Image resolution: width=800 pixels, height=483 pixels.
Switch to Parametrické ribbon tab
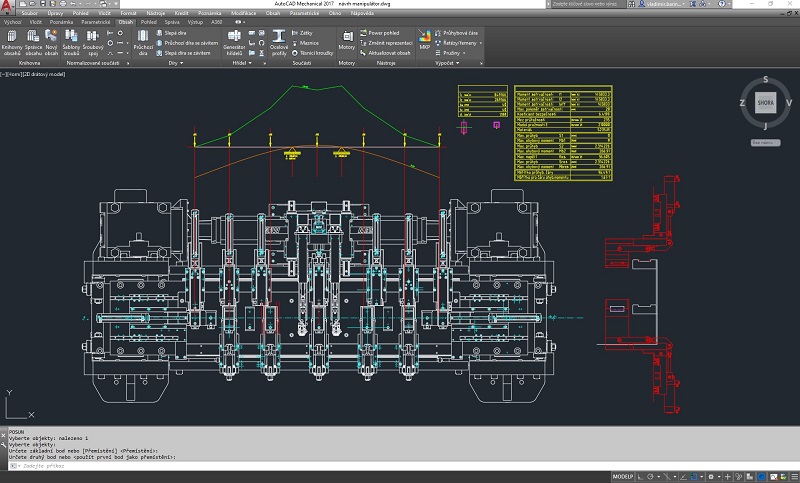96,20
